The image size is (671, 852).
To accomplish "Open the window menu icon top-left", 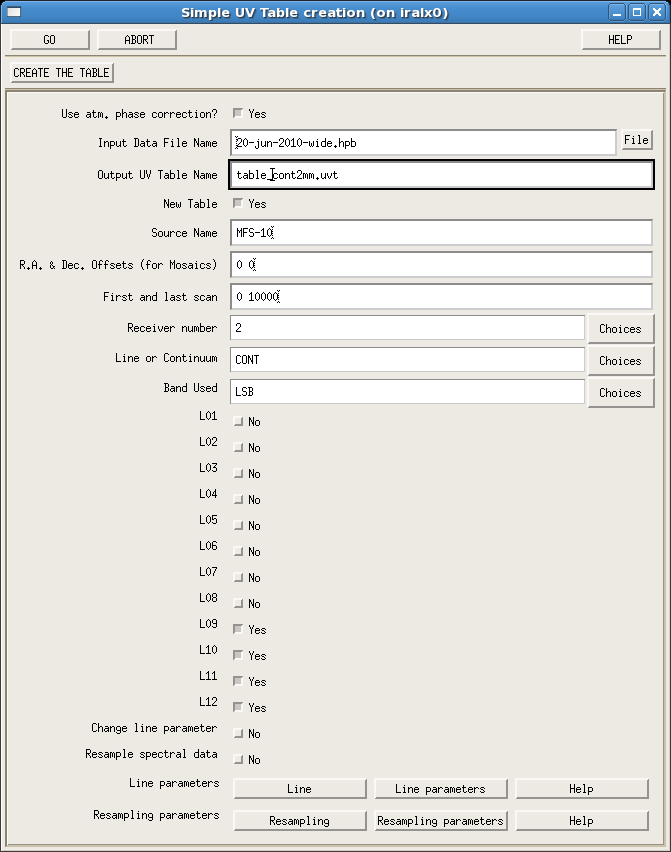I will [13, 12].
